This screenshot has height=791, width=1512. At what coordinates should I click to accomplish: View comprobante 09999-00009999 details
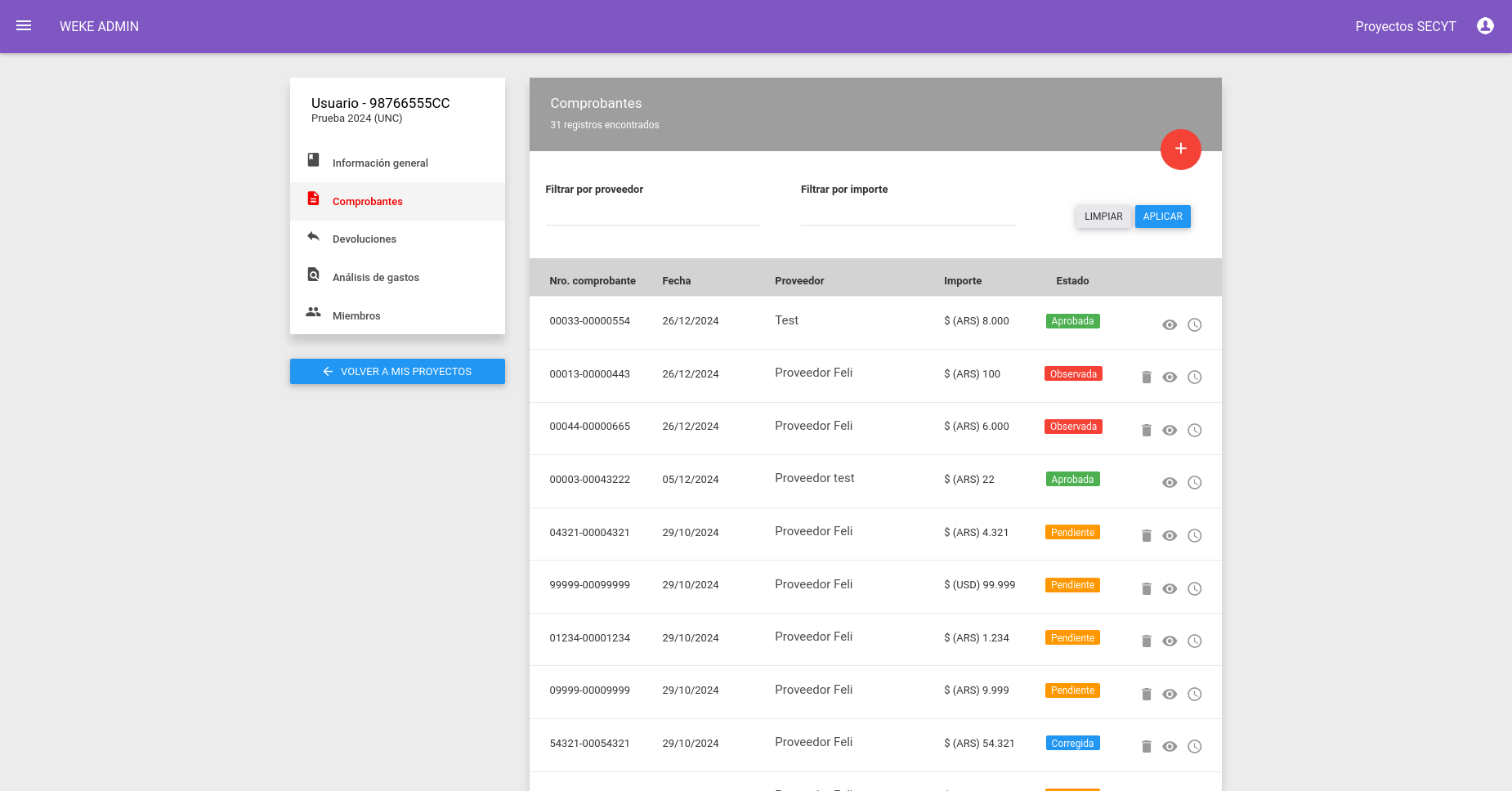tap(1170, 695)
